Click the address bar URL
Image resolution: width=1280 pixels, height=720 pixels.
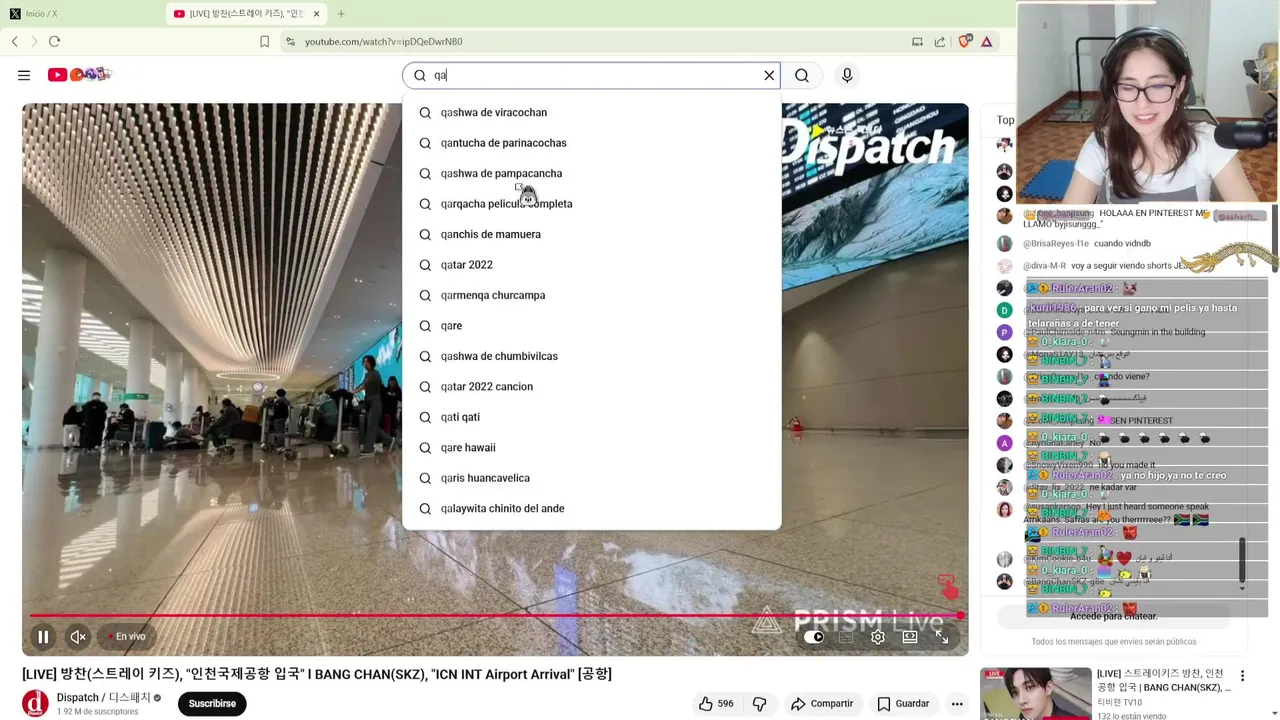click(x=383, y=41)
